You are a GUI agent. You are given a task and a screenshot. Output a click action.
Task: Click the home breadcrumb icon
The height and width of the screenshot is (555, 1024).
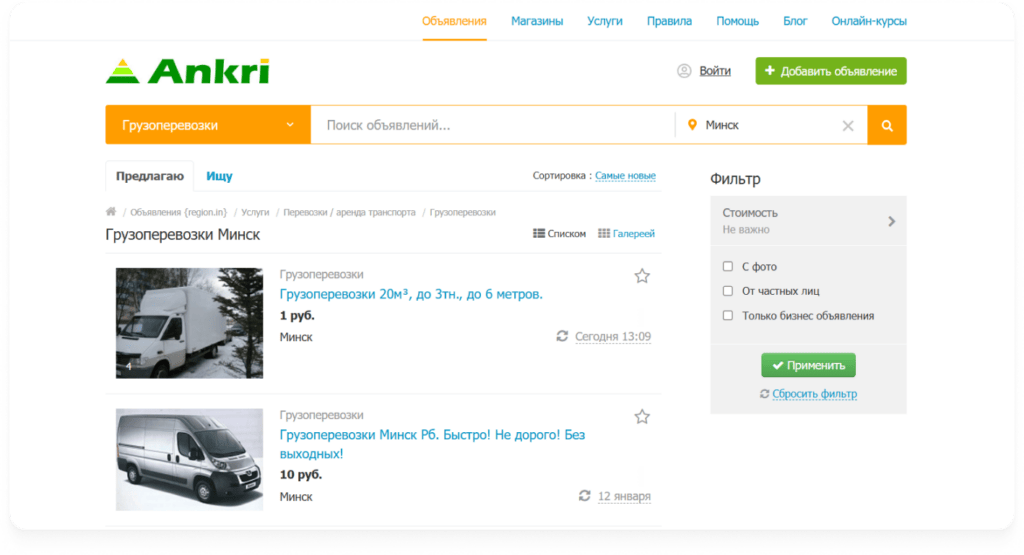coord(111,212)
